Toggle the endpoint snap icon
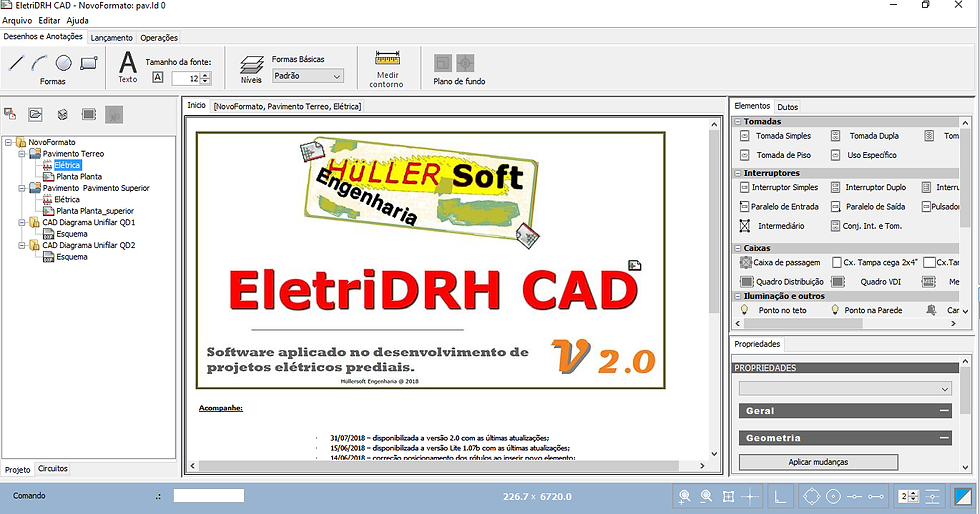Screen dimensions: 980x514 [876, 496]
